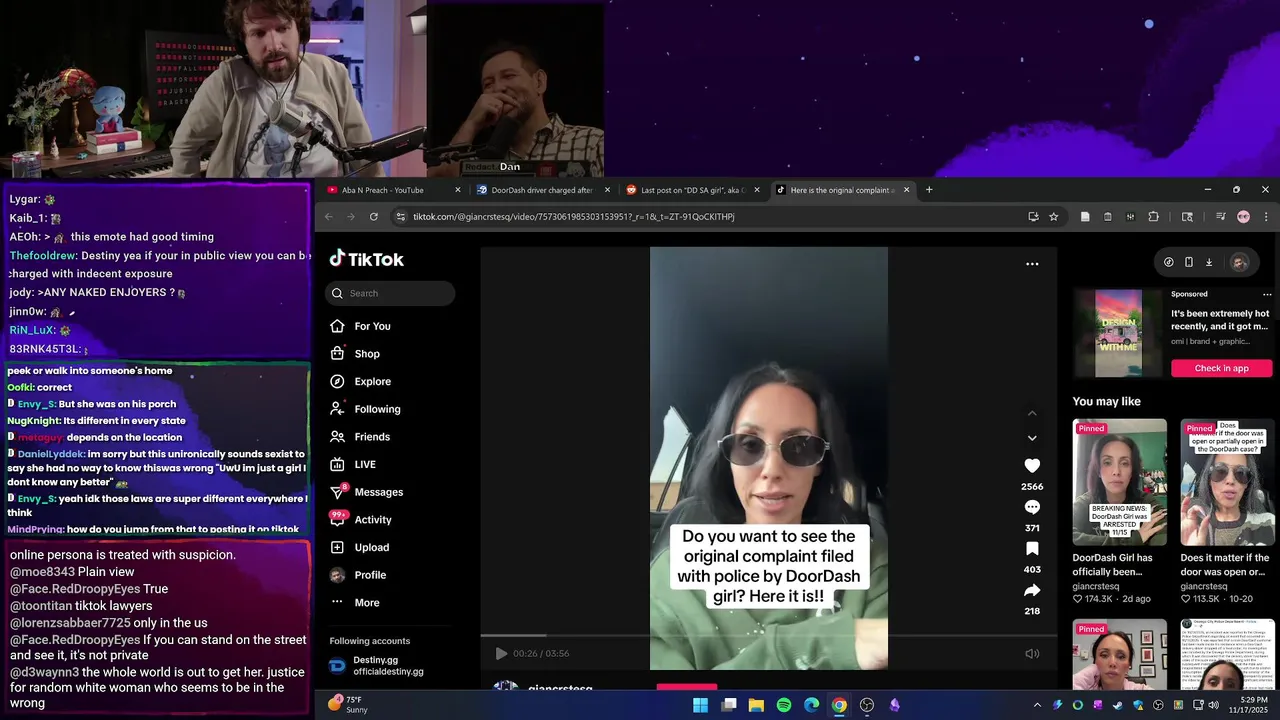Open TikTok Shop in sidebar
Image resolution: width=1280 pixels, height=720 pixels.
355,354
